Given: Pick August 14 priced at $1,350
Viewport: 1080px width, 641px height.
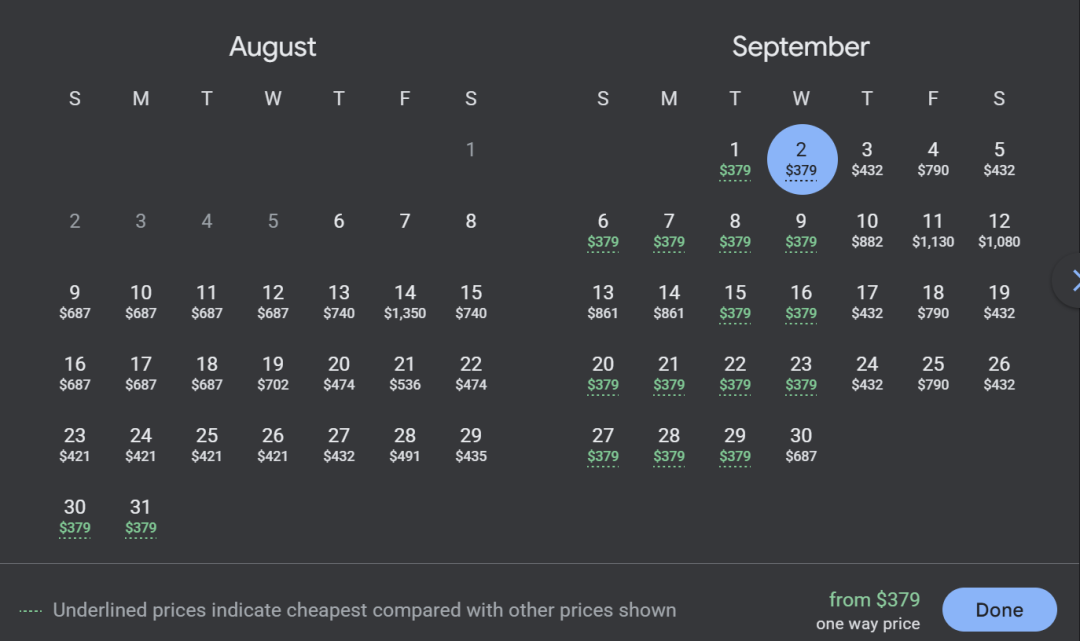Looking at the screenshot, I should click(405, 302).
